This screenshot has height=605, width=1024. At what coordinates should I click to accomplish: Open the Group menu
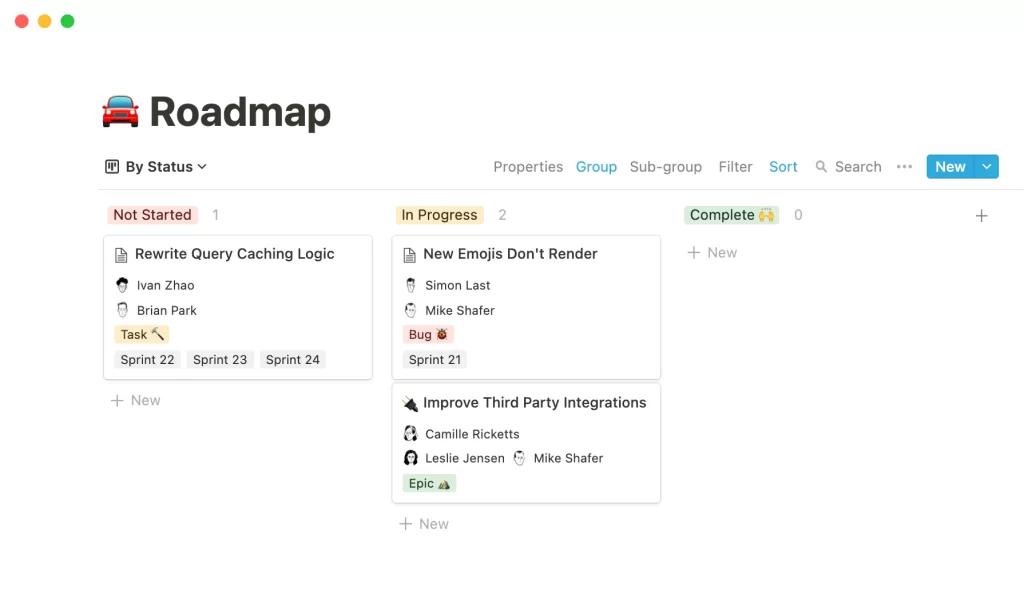pyautogui.click(x=596, y=167)
